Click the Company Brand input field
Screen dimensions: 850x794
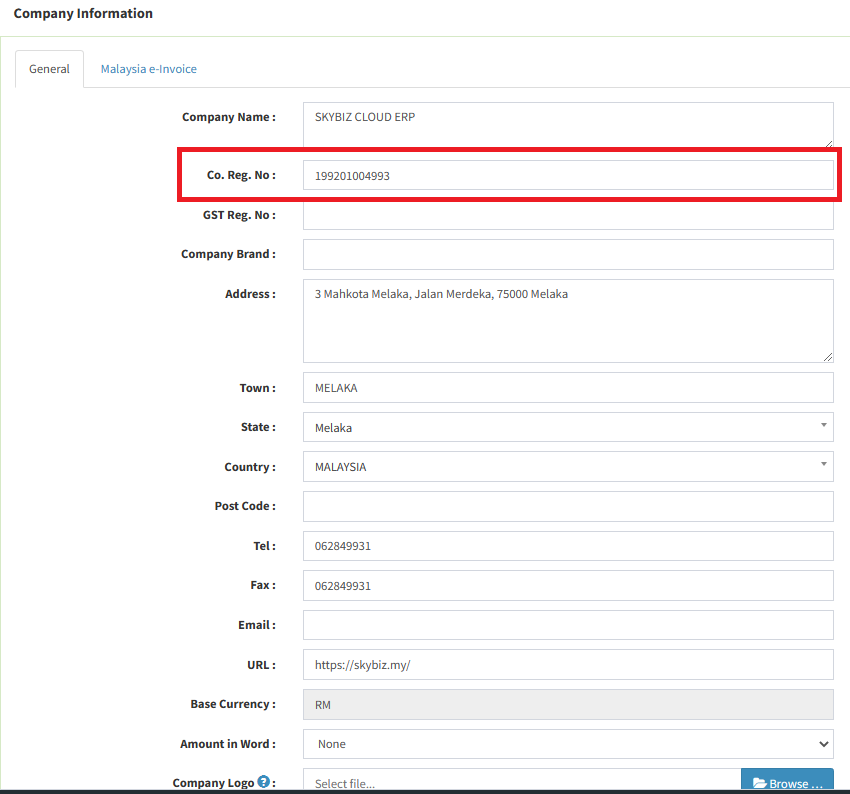pos(567,254)
